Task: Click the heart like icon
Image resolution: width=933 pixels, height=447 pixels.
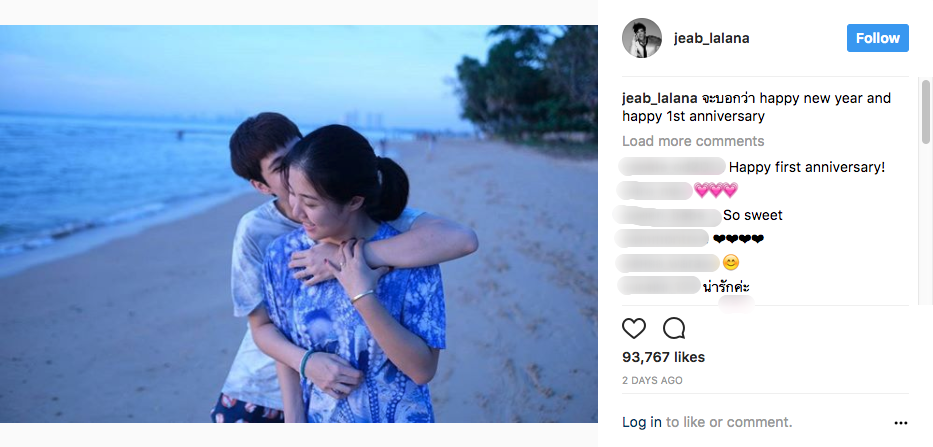Action: click(634, 329)
